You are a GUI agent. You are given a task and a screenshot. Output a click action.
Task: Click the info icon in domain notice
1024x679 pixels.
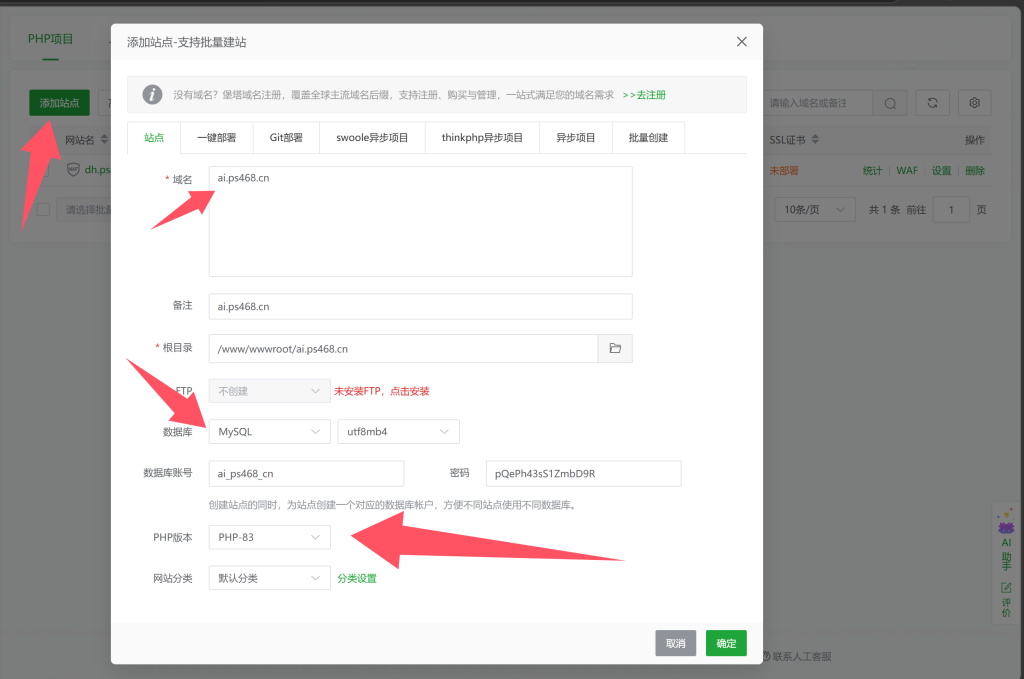coord(152,95)
